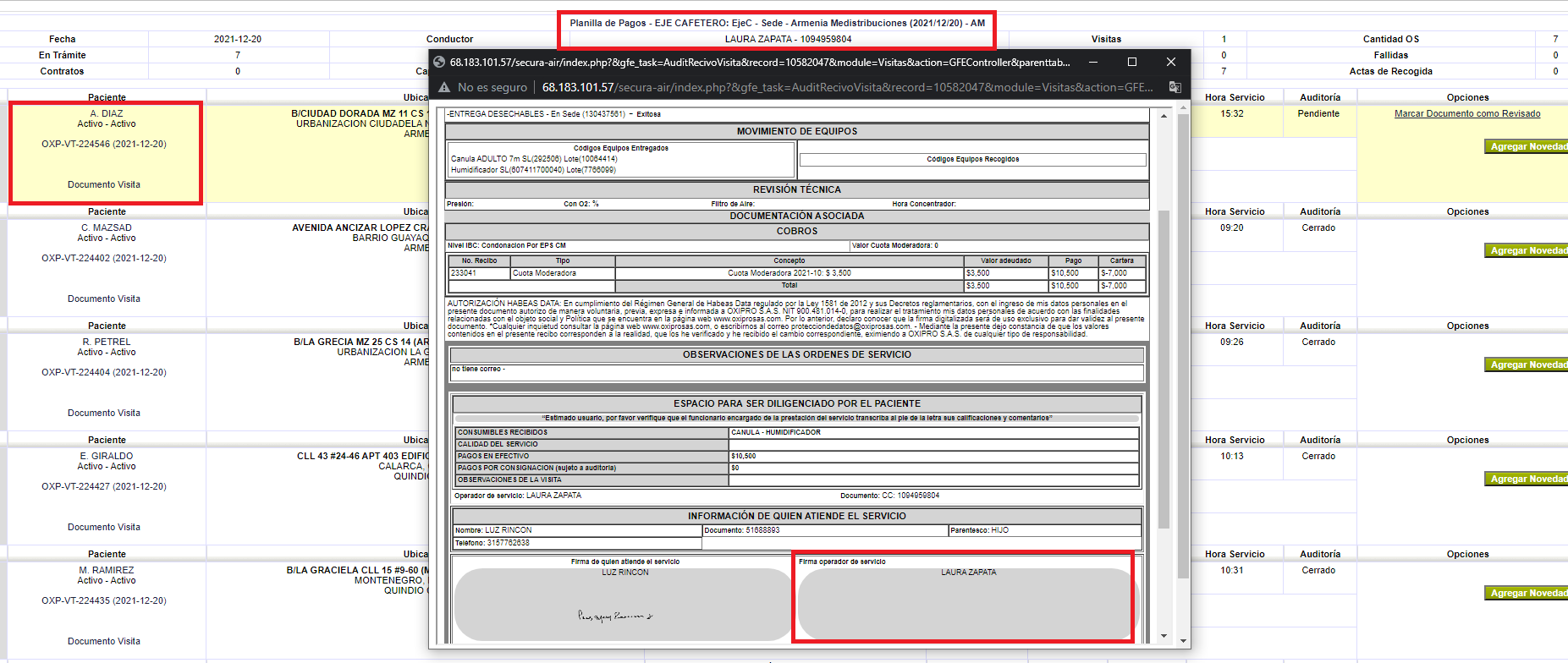Viewport: 1568px width, 663px height.
Task: Click date value 2021-12-20 in summary
Action: pos(238,39)
